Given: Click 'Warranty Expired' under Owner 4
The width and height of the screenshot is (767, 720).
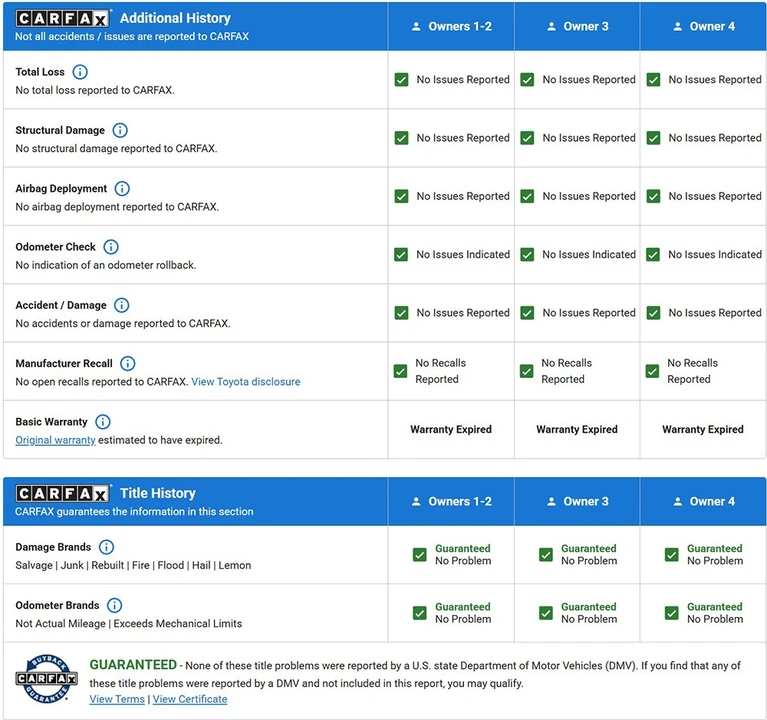Looking at the screenshot, I should (703, 429).
